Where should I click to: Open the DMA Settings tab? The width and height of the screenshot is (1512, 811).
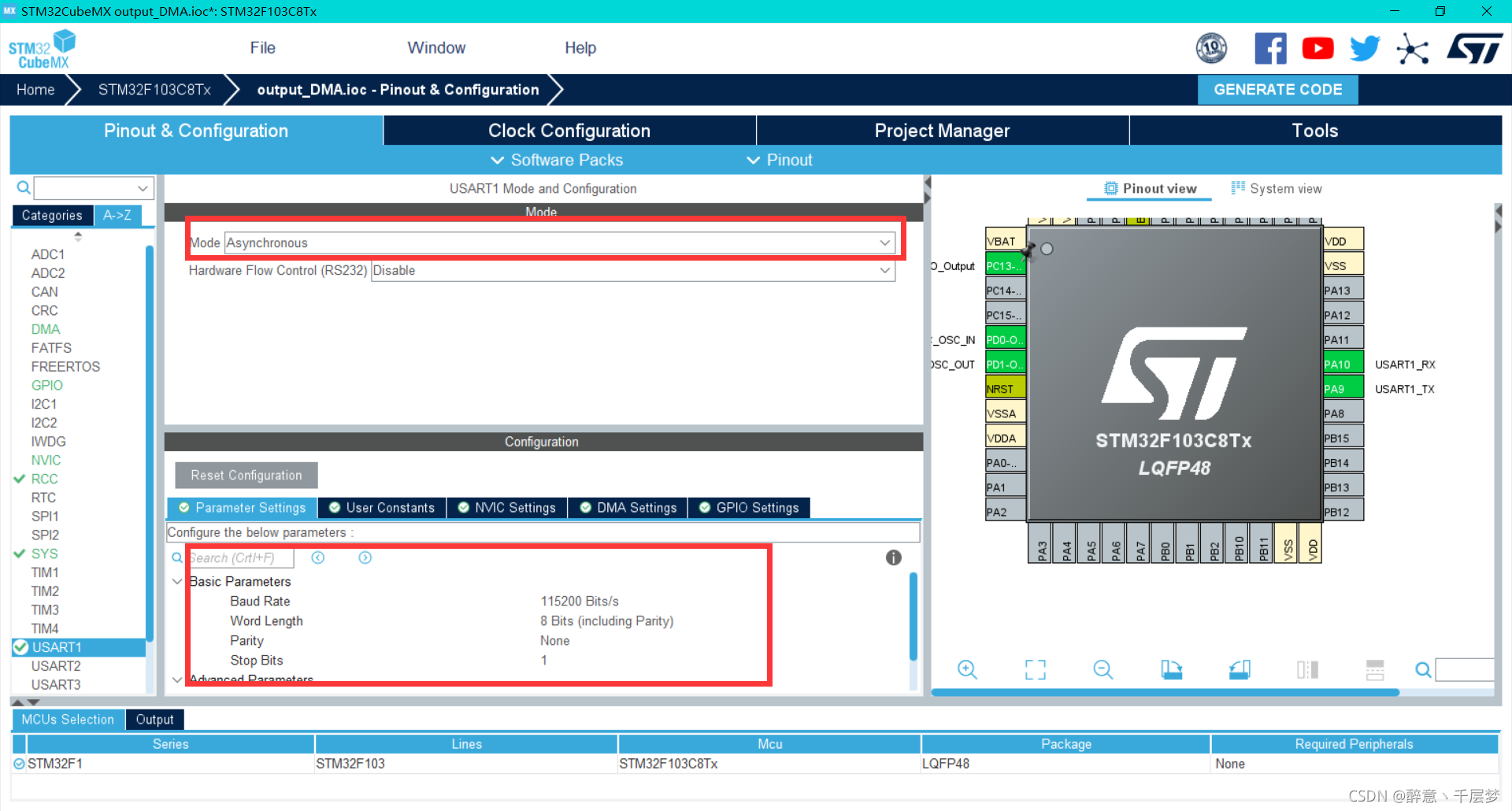[628, 508]
